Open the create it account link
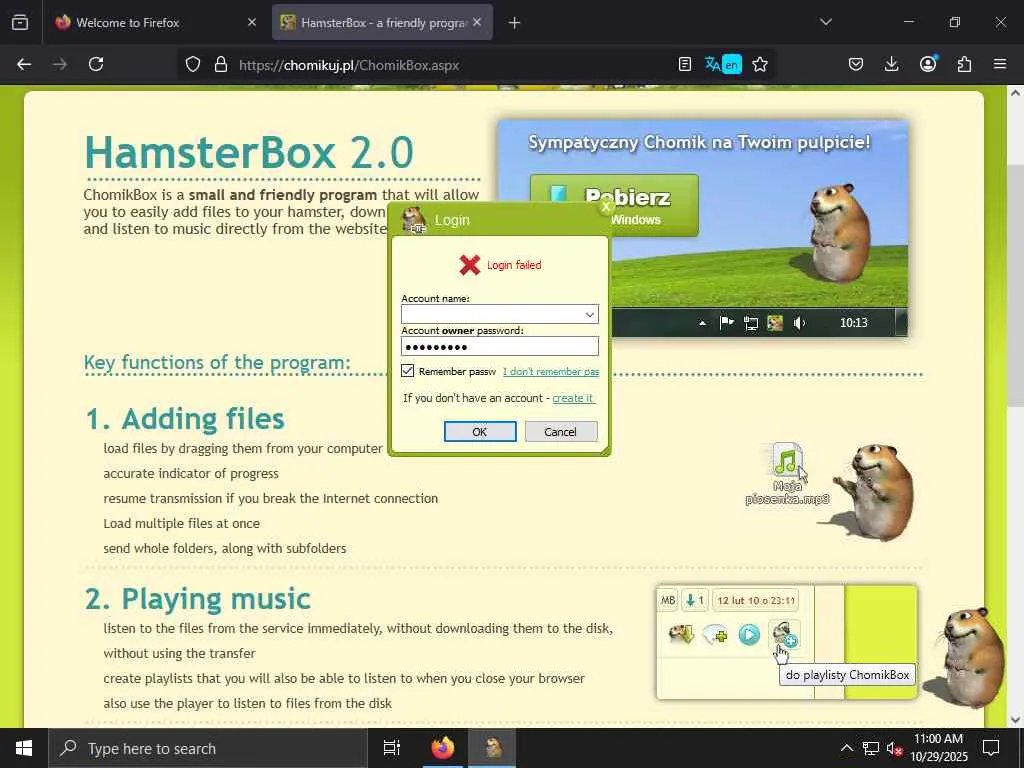The width and height of the screenshot is (1024, 768). click(573, 398)
